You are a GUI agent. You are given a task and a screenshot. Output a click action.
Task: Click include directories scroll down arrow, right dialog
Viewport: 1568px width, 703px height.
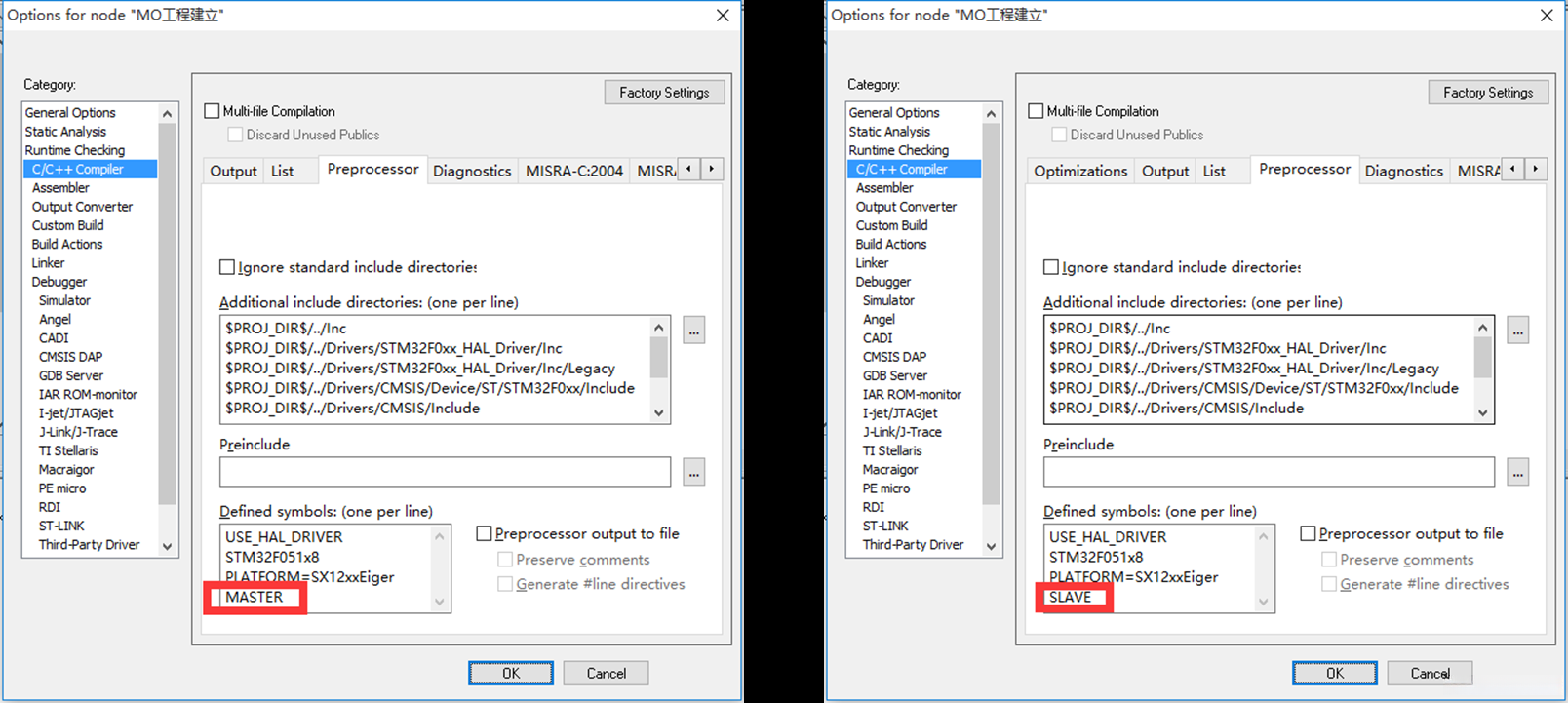click(1483, 412)
